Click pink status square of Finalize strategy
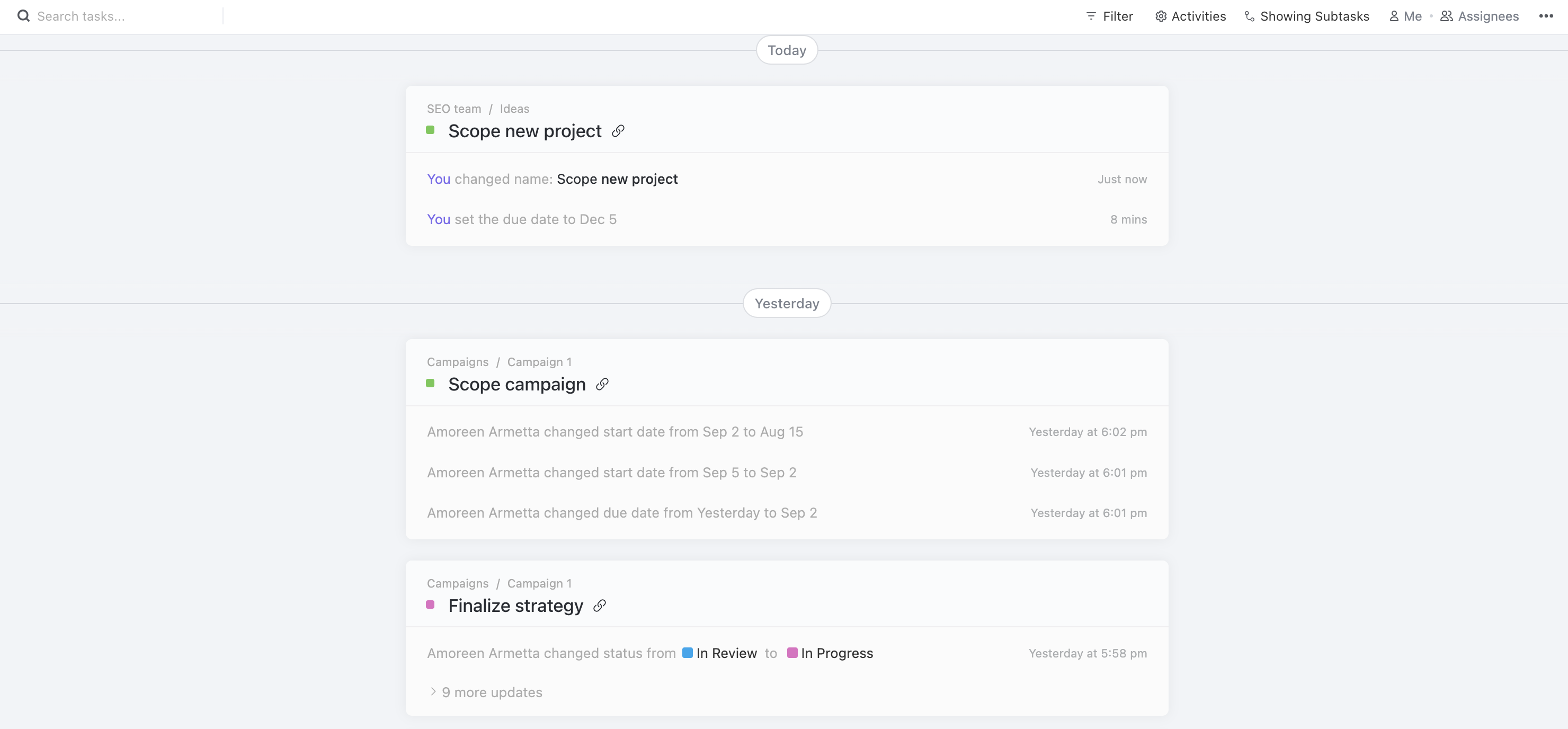 tap(430, 604)
